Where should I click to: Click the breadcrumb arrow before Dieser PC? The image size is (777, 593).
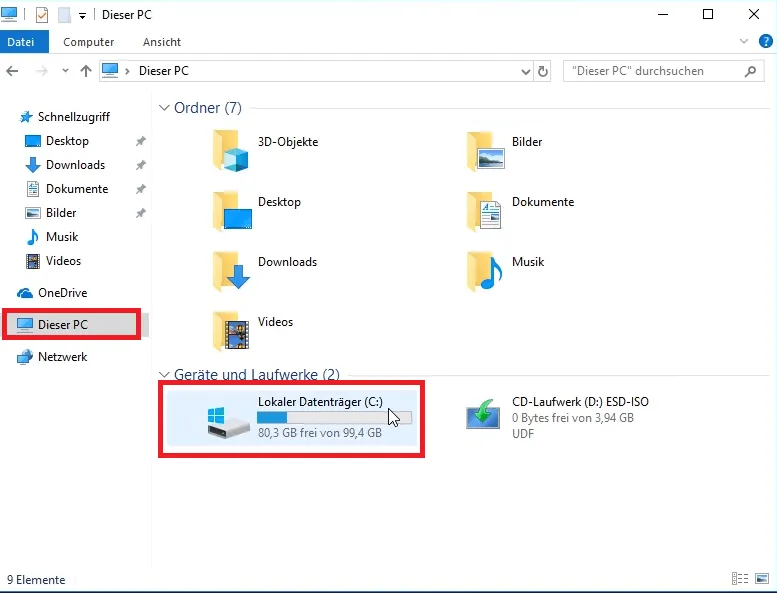click(x=127, y=71)
